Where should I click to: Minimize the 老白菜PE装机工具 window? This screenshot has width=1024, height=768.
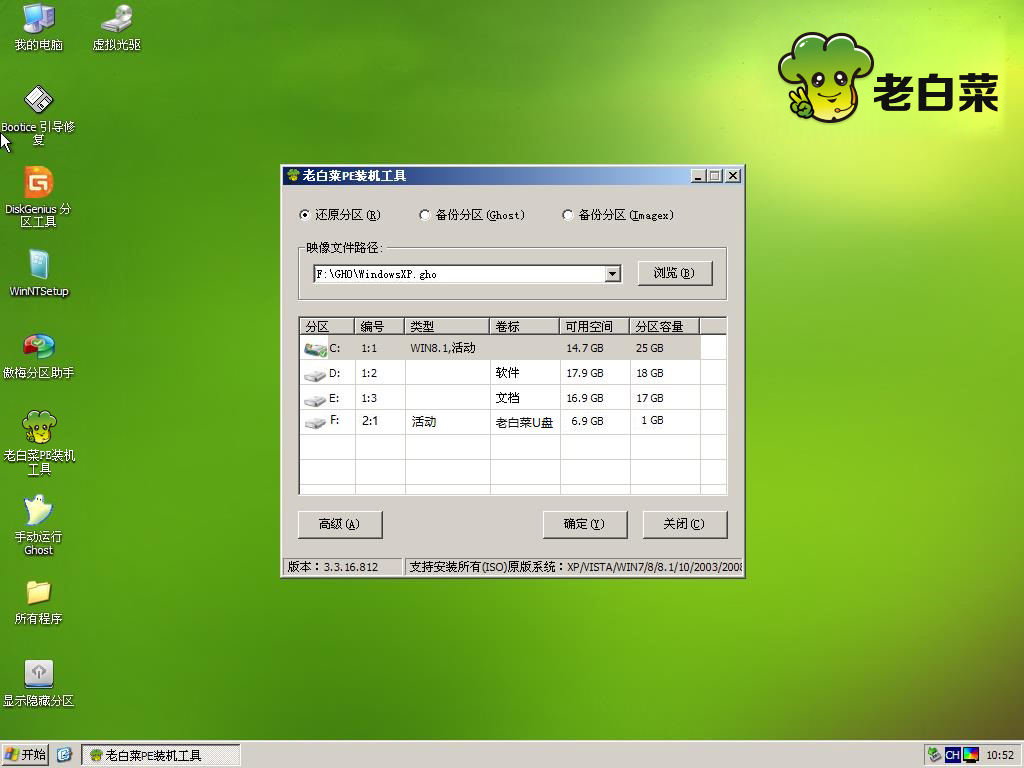point(699,176)
